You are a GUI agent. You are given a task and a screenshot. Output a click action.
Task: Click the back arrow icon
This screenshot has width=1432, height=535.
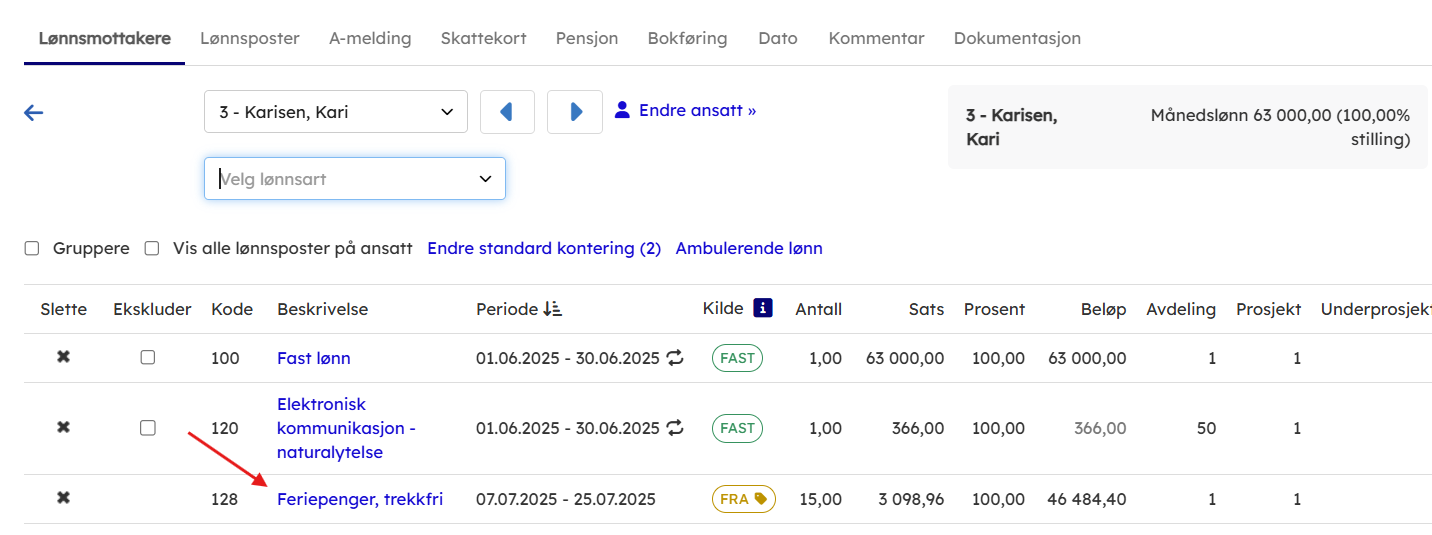tap(34, 113)
